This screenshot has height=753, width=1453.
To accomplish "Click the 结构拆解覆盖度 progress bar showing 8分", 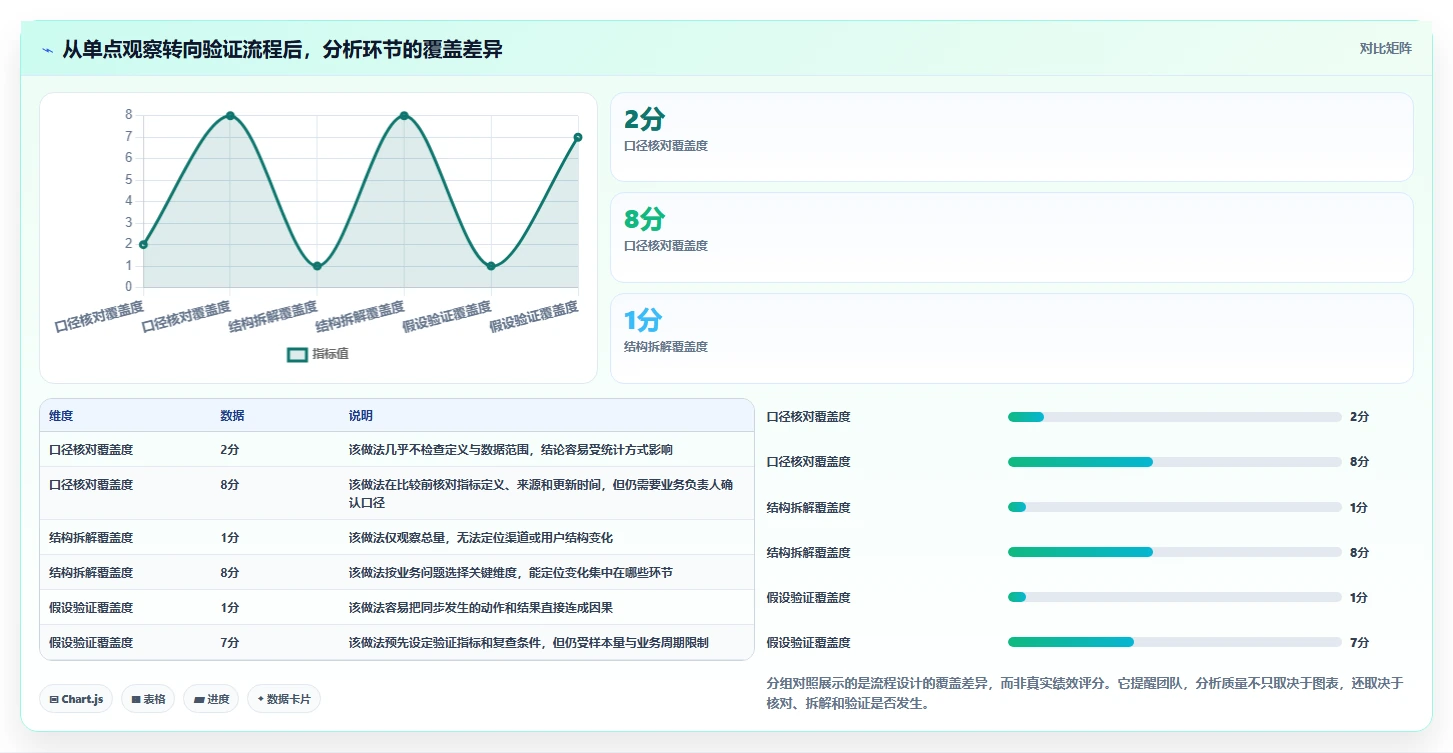I will coord(1175,552).
